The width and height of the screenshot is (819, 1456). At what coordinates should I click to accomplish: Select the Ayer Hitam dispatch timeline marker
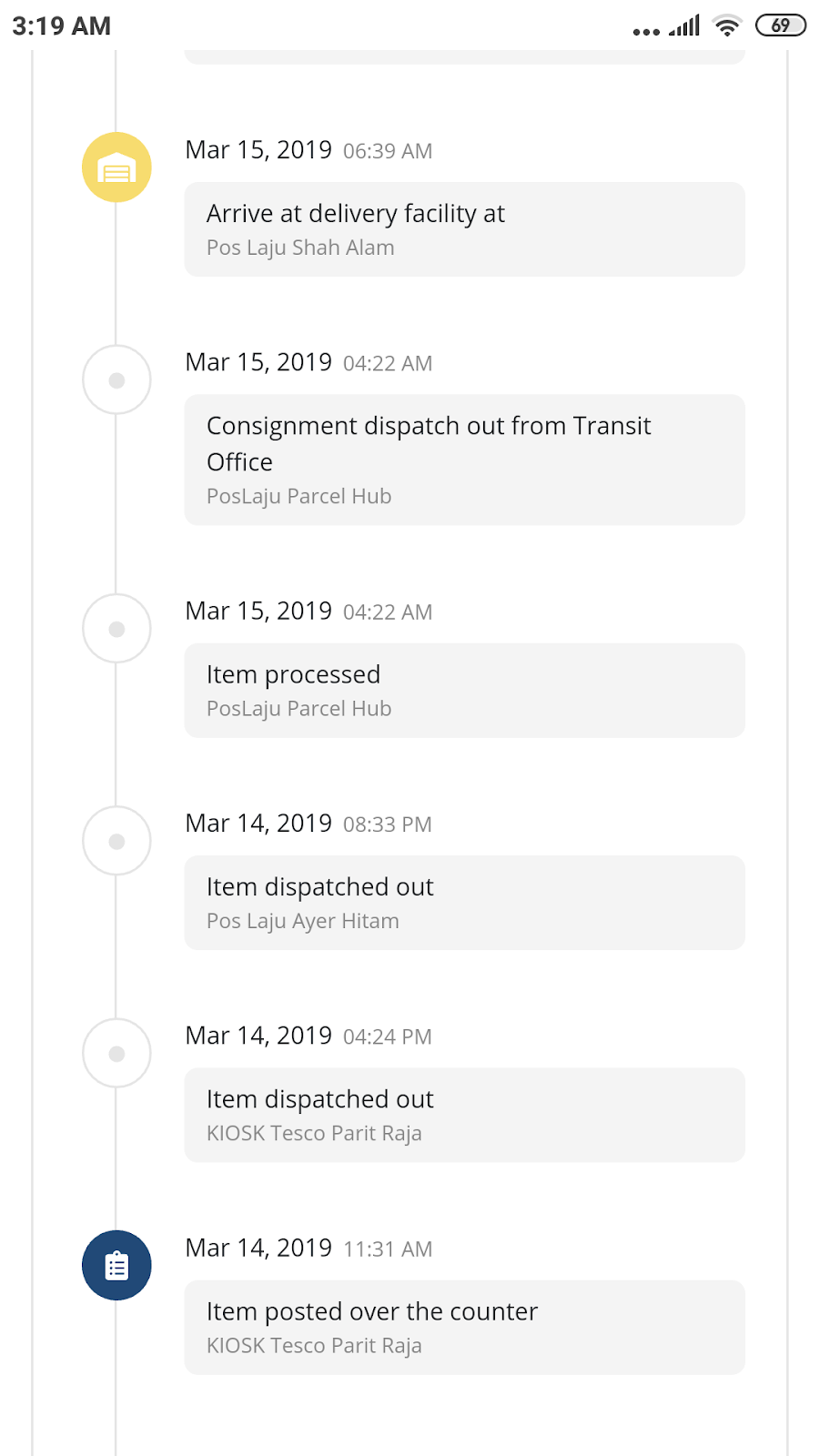pyautogui.click(x=116, y=841)
